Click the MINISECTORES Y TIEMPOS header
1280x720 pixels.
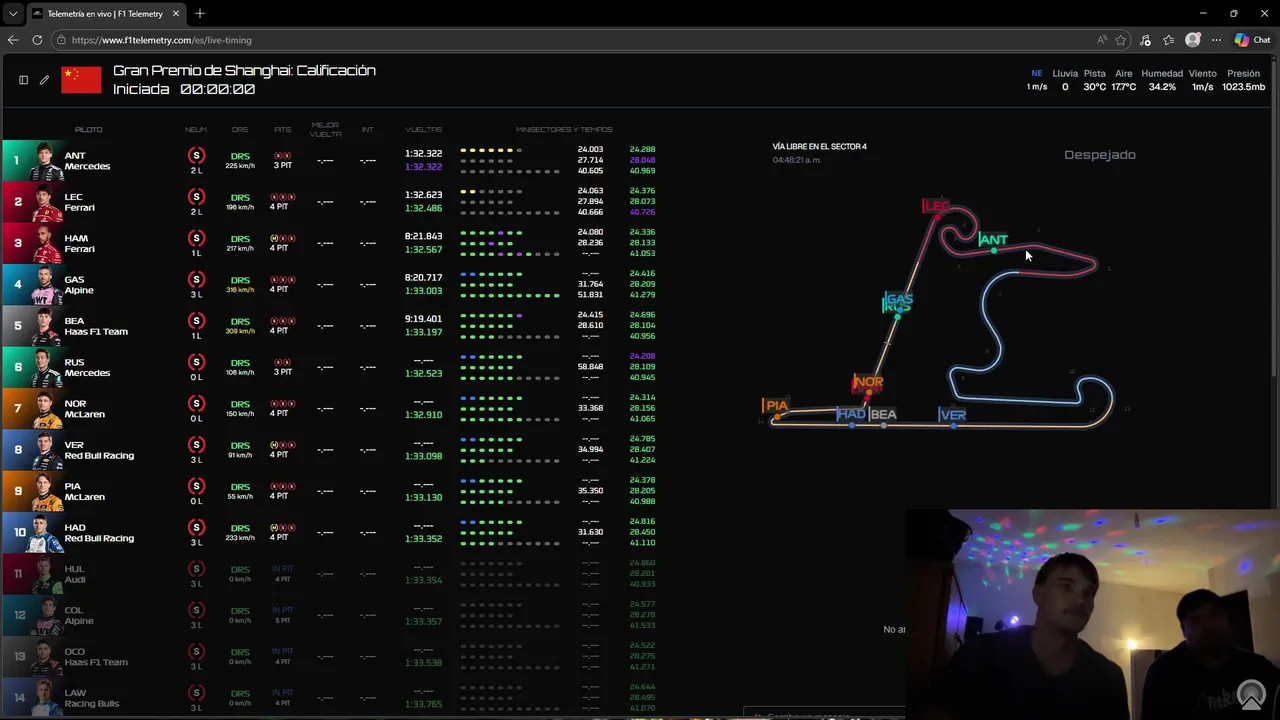[564, 130]
